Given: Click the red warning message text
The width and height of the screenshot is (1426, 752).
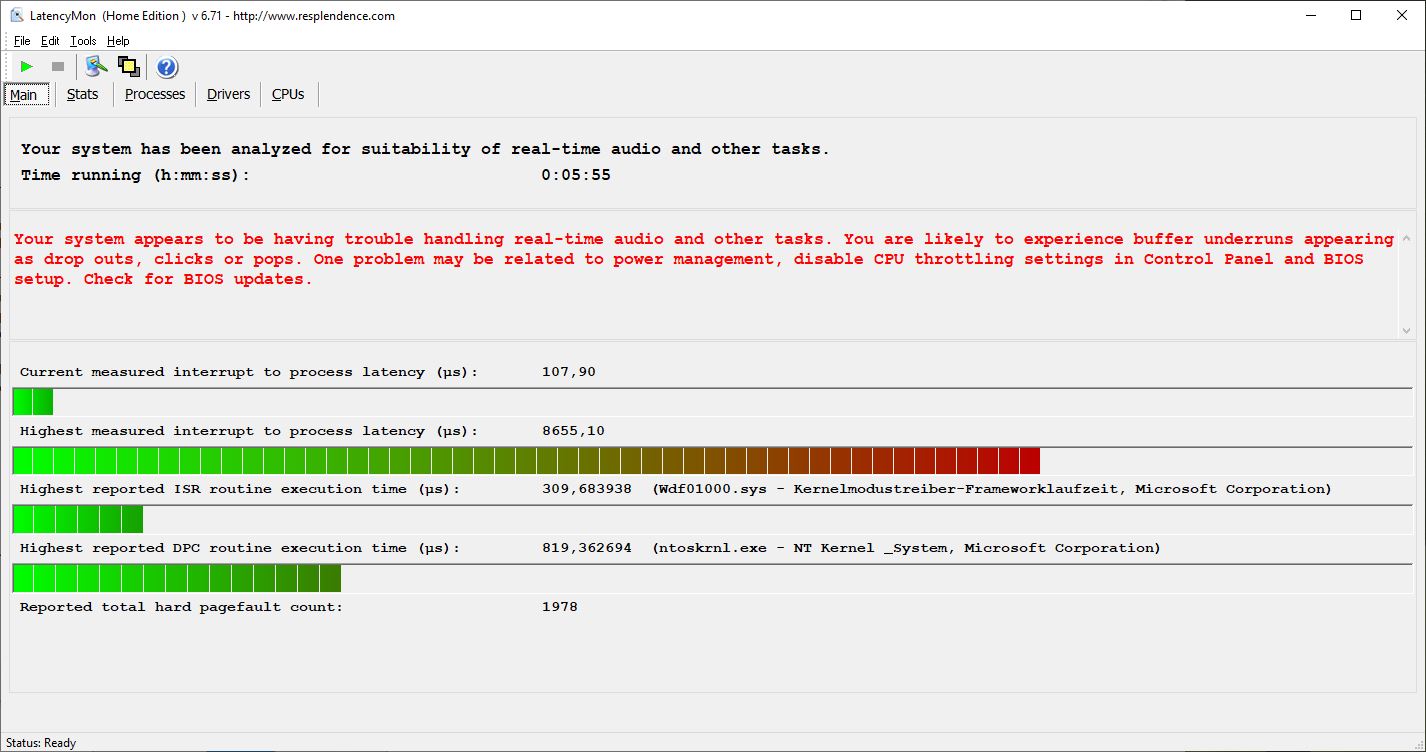Looking at the screenshot, I should point(704,259).
